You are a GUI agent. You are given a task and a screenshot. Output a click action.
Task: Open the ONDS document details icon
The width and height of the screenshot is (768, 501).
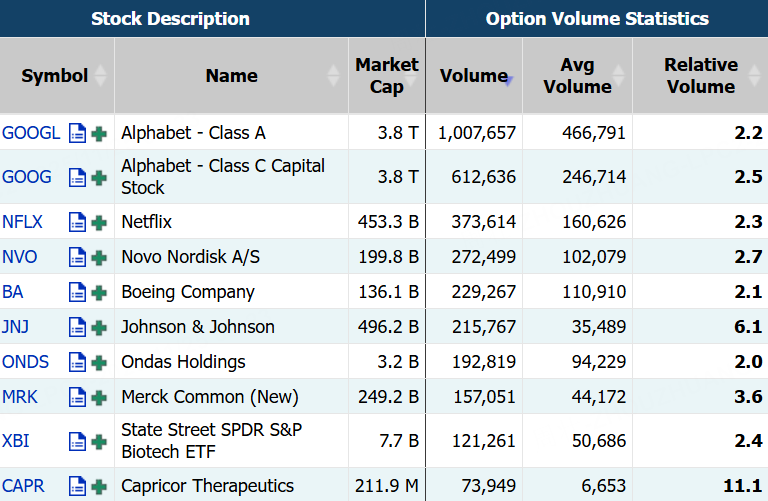click(x=77, y=362)
